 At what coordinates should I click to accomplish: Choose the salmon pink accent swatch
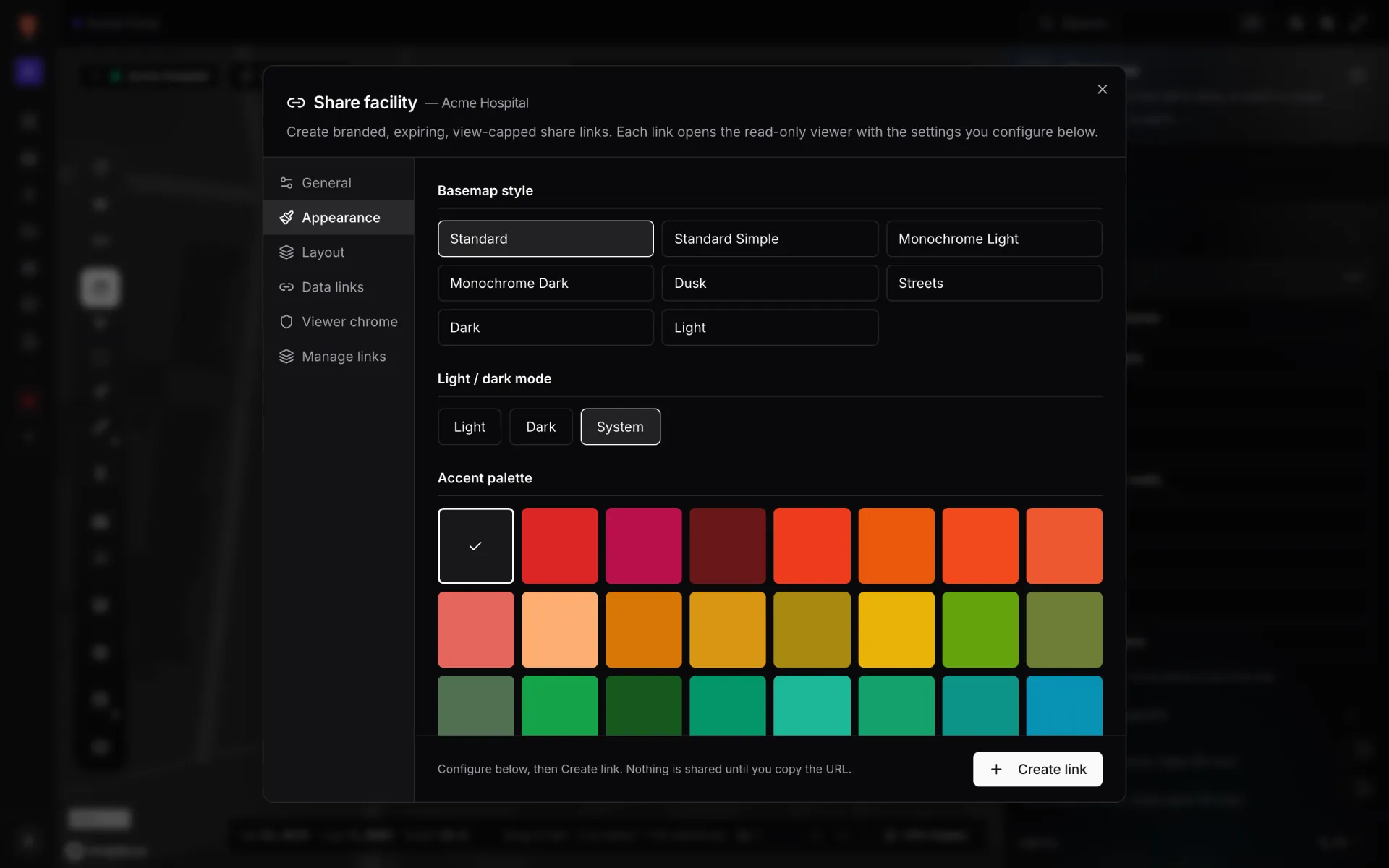coord(476,630)
